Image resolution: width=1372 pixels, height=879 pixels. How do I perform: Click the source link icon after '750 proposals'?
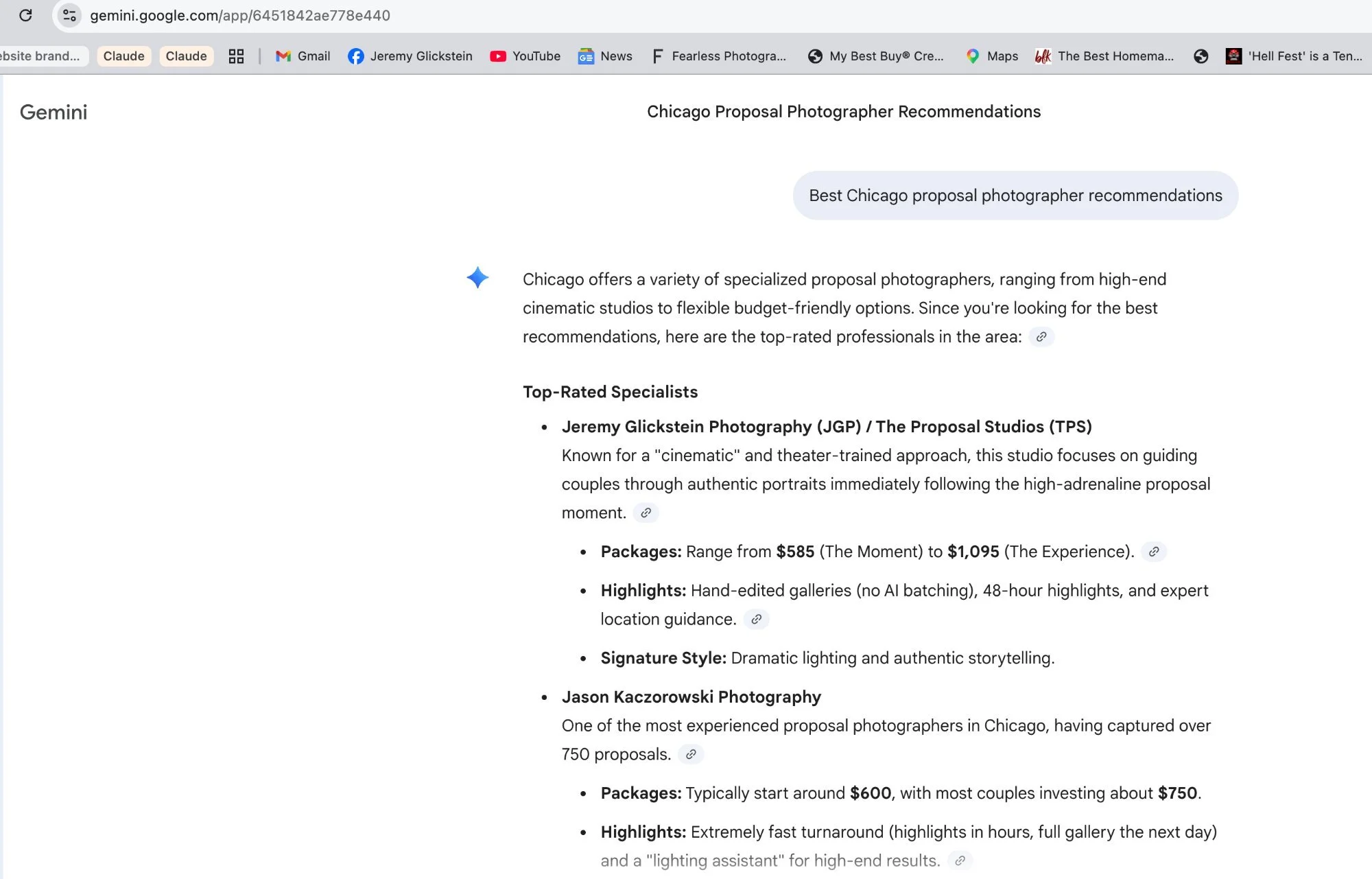point(691,755)
